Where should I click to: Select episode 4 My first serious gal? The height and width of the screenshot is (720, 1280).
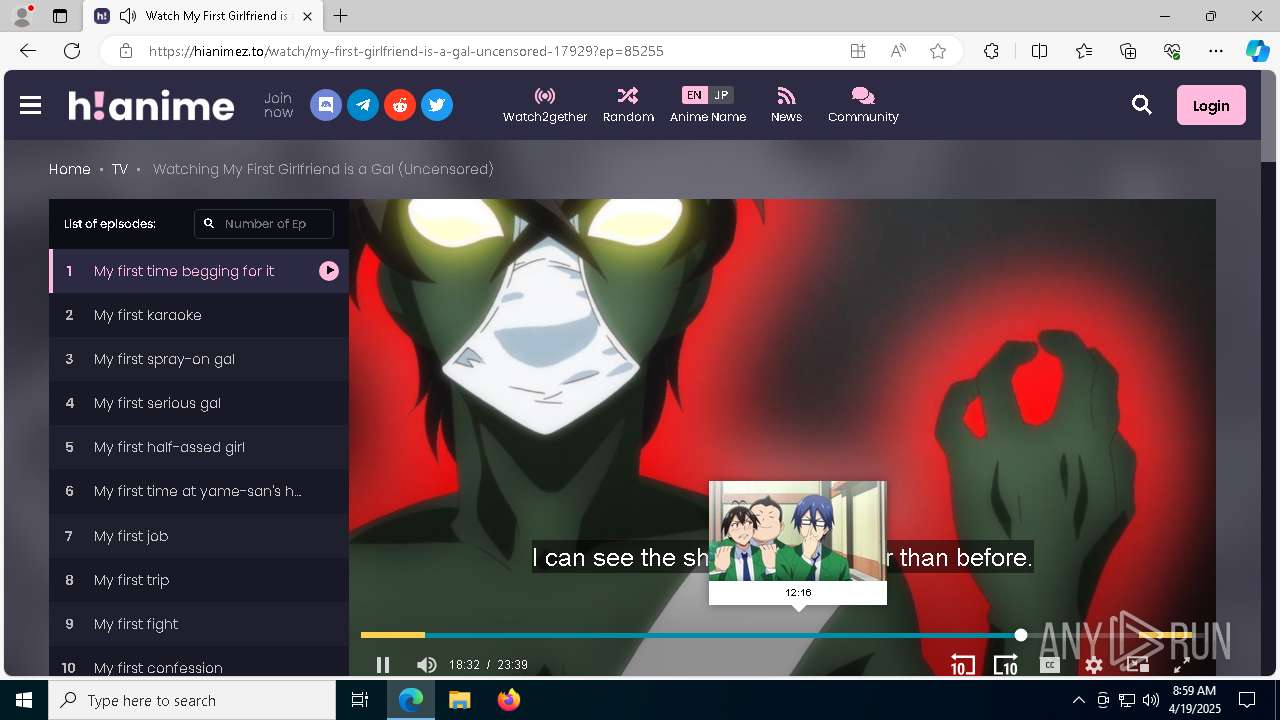(x=199, y=403)
